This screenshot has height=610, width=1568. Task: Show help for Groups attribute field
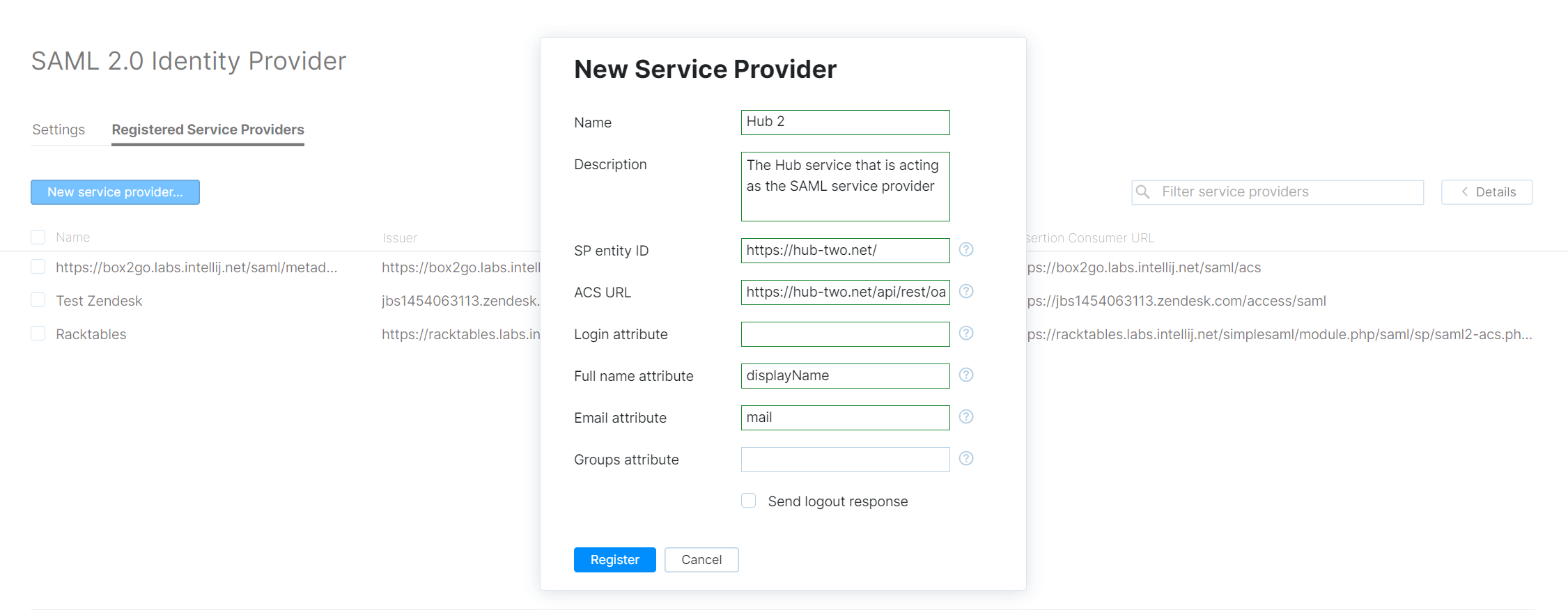(x=965, y=458)
